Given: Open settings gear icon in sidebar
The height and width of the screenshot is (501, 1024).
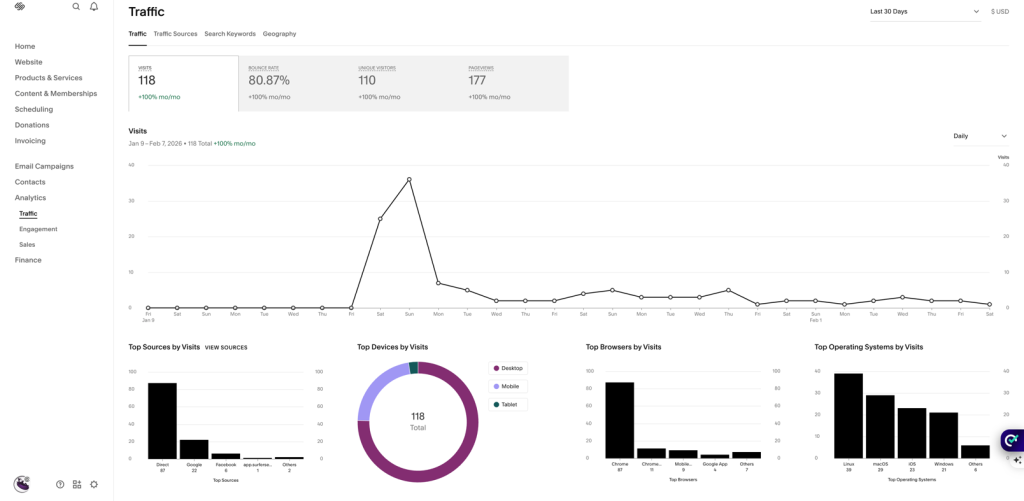Looking at the screenshot, I should click(x=94, y=484).
